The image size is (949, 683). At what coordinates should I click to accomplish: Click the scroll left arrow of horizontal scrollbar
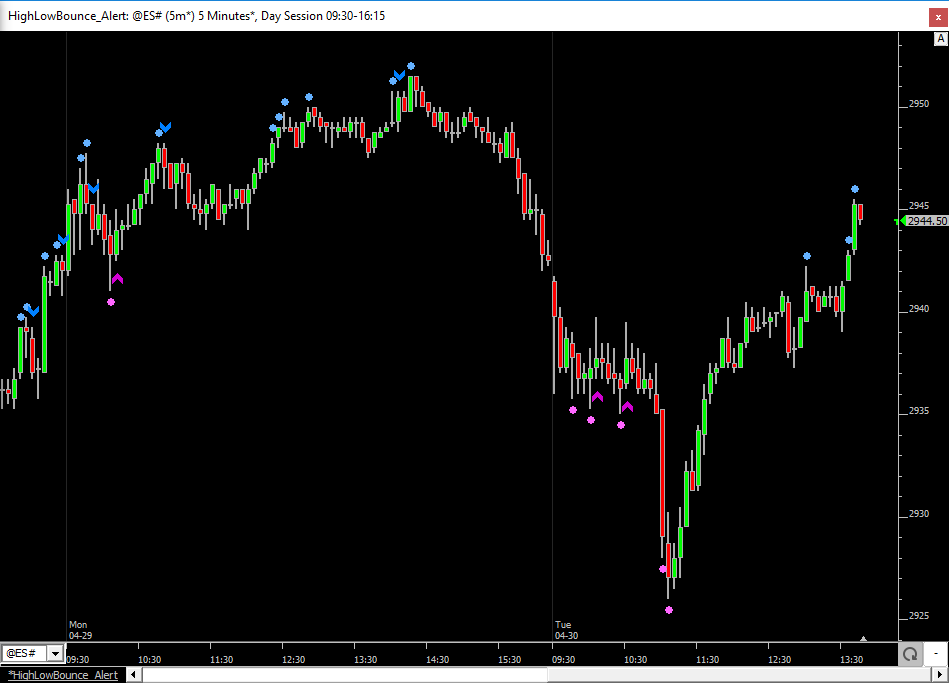coord(134,675)
